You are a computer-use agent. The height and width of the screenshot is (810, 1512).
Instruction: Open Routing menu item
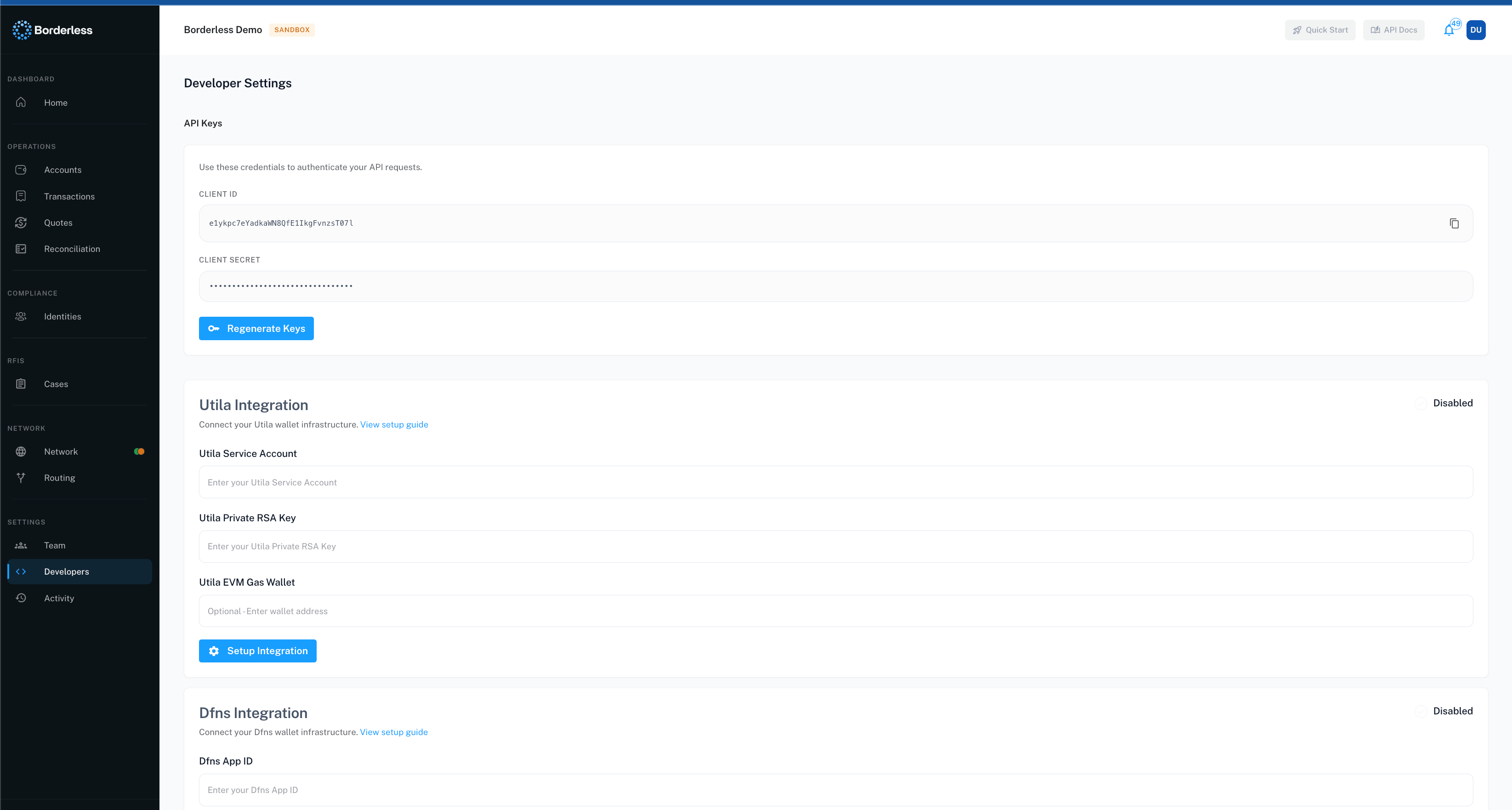(x=79, y=478)
